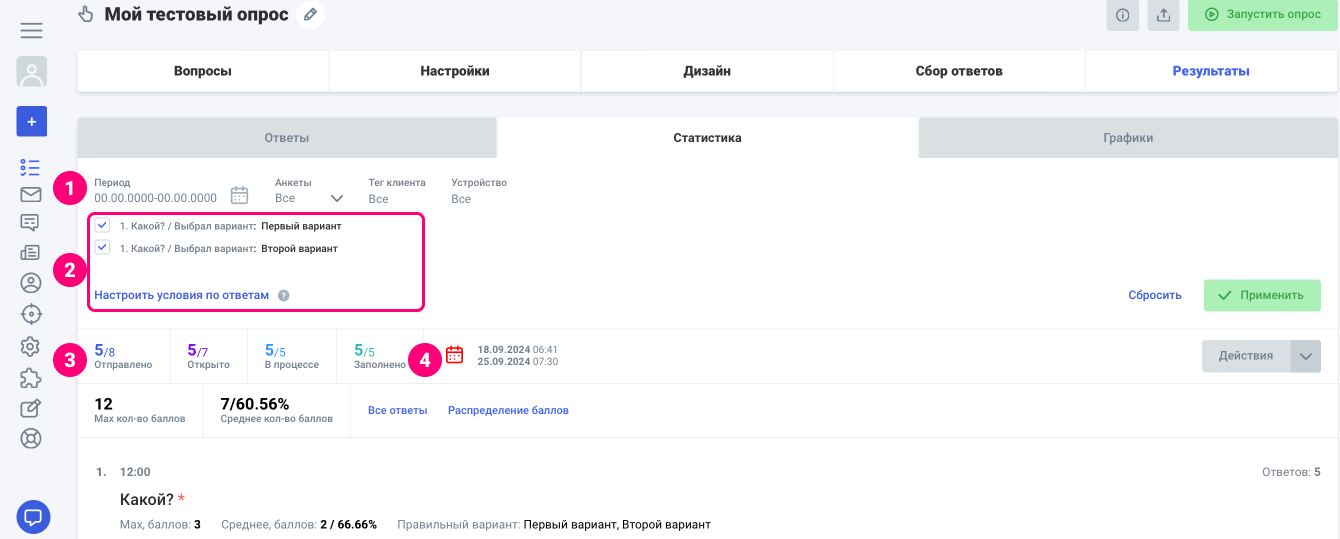
Task: Open the "Сбор ответов" tab
Action: point(958,71)
